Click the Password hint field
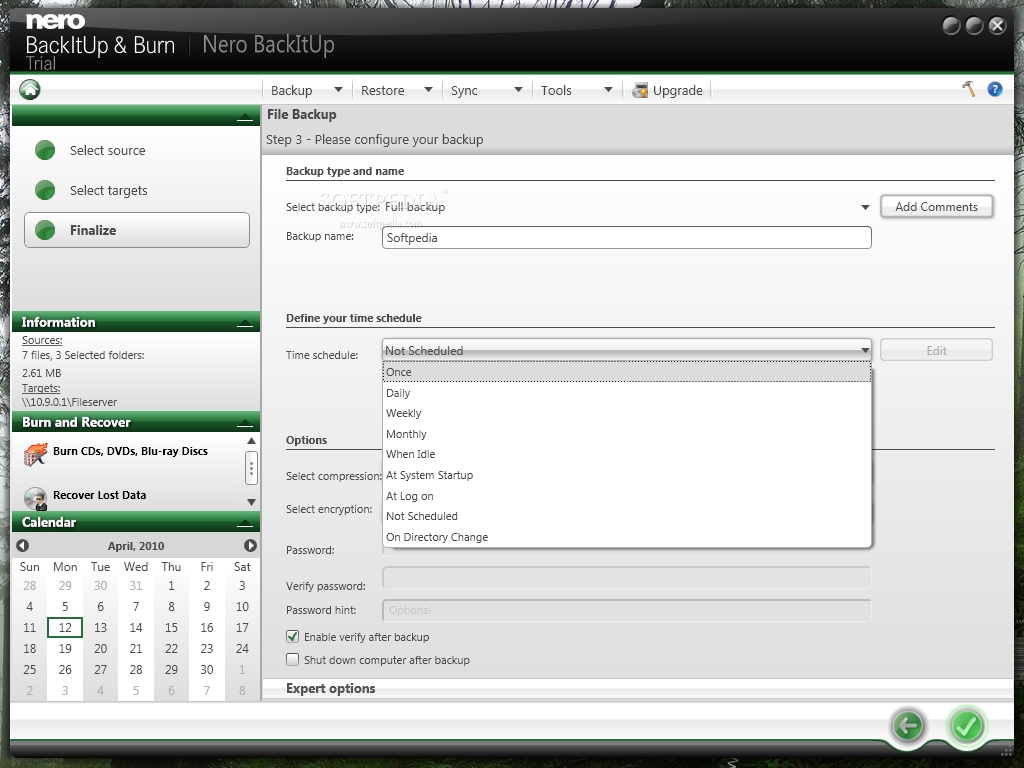1024x768 pixels. [x=627, y=610]
